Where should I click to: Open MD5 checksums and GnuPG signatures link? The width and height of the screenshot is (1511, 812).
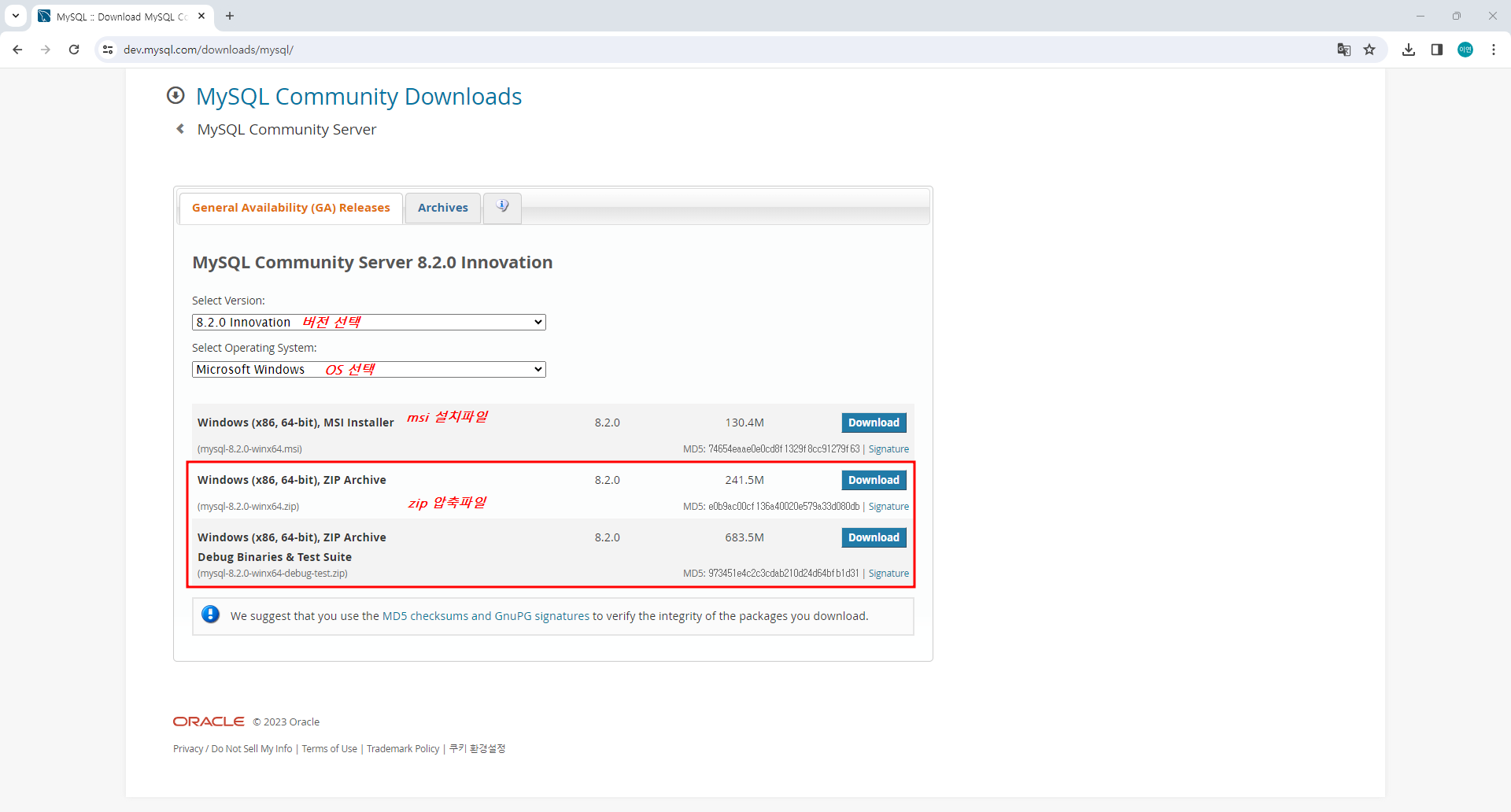(486, 616)
